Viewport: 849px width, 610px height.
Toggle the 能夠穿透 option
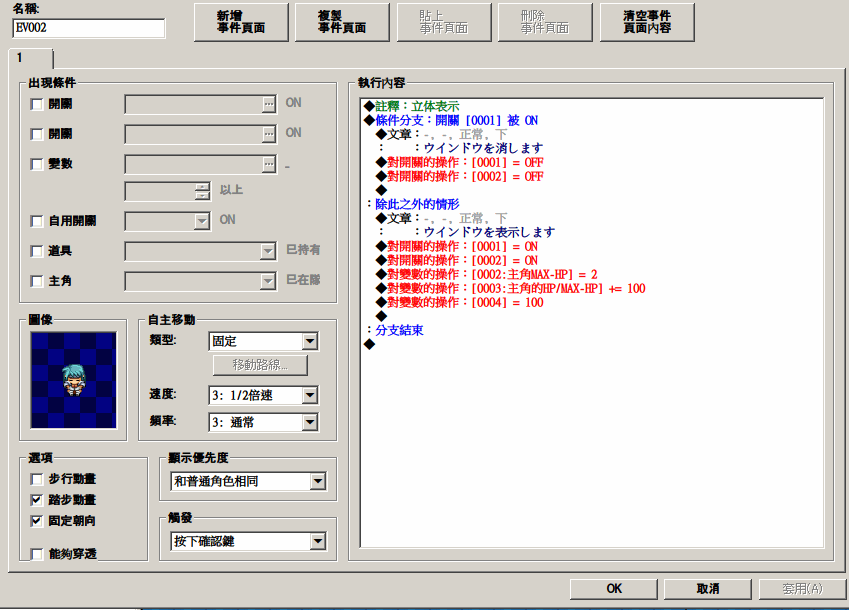[x=37, y=554]
